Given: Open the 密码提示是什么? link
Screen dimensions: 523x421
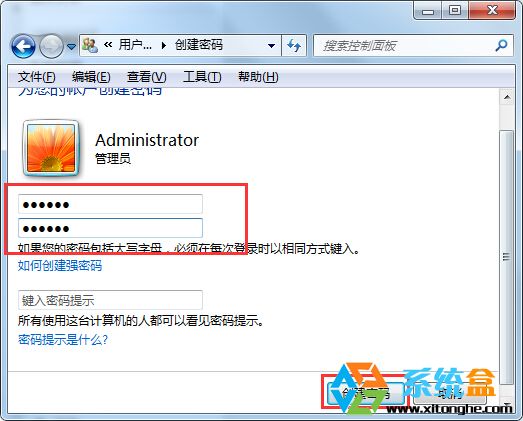Looking at the screenshot, I should coord(63,340).
